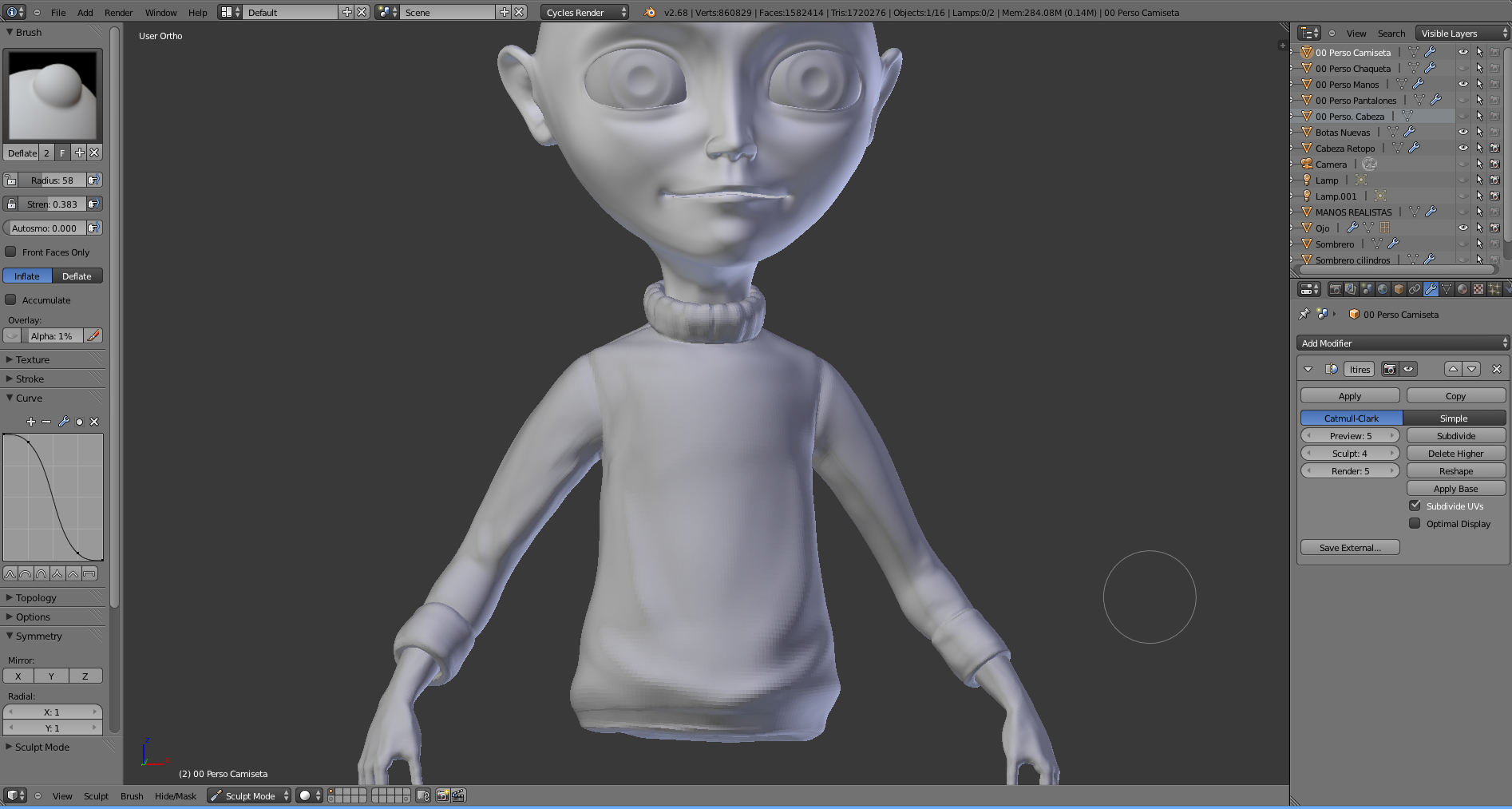The image size is (1512, 809).
Task: Click the OpenGL render animation clapper icon
Action: coord(458,795)
